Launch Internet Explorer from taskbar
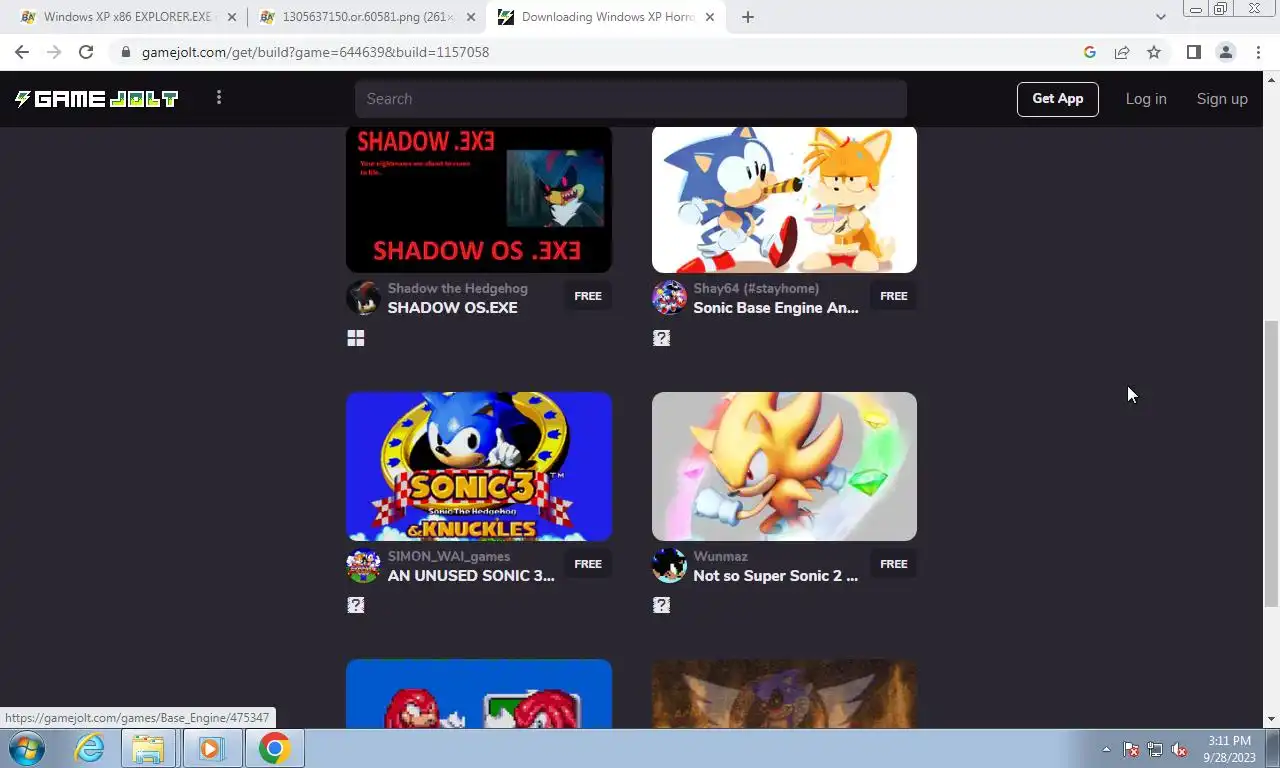 coord(89,748)
